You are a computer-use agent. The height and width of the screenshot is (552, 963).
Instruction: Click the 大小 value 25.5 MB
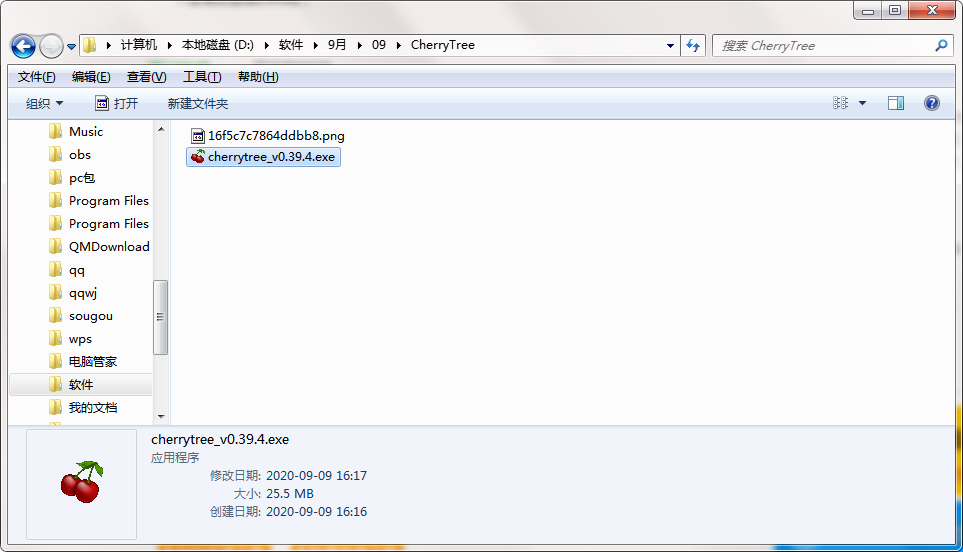tap(290, 494)
